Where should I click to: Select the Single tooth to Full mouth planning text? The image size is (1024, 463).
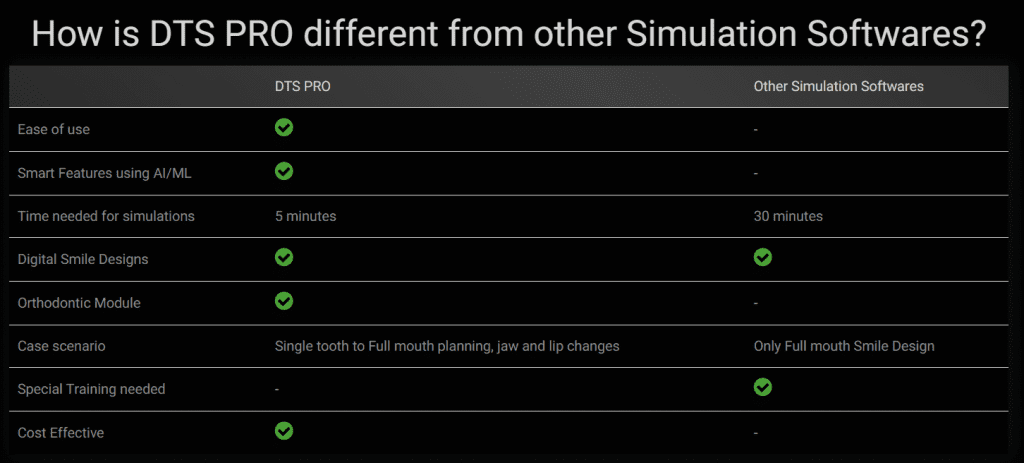[381, 346]
